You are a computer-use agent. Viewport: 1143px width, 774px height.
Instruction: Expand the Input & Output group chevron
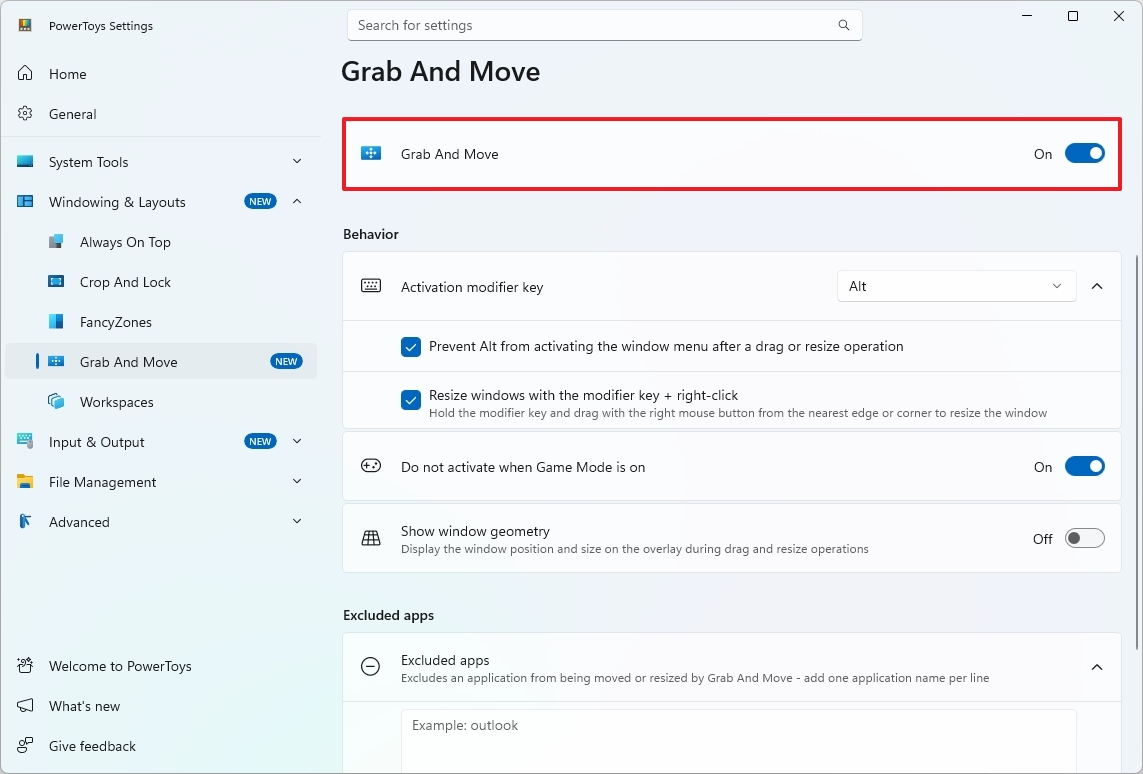(297, 441)
